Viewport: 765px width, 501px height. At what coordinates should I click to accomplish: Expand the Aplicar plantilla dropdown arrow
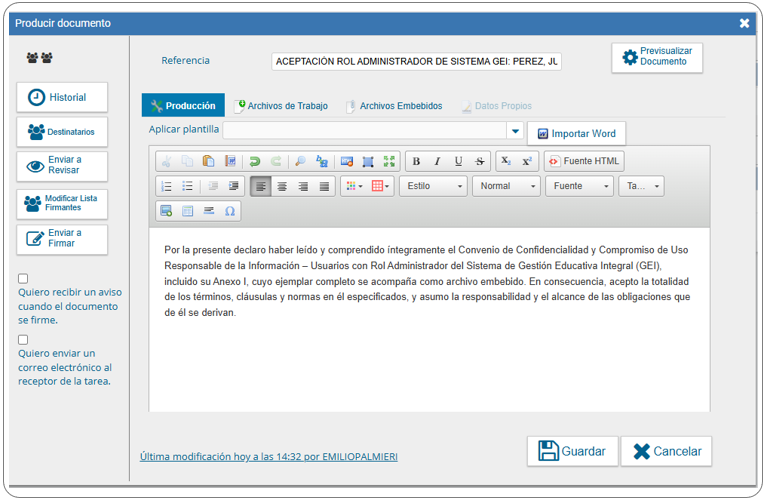click(515, 131)
